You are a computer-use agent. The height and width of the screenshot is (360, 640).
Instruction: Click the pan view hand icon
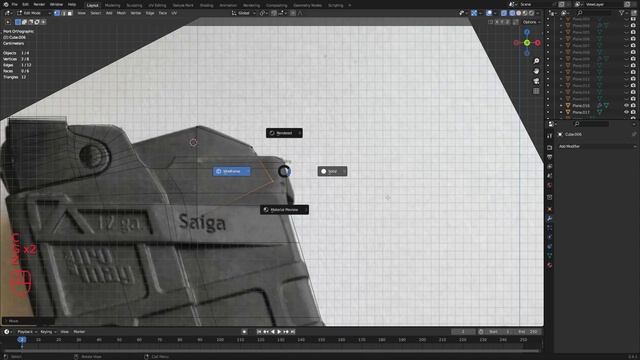pos(536,71)
